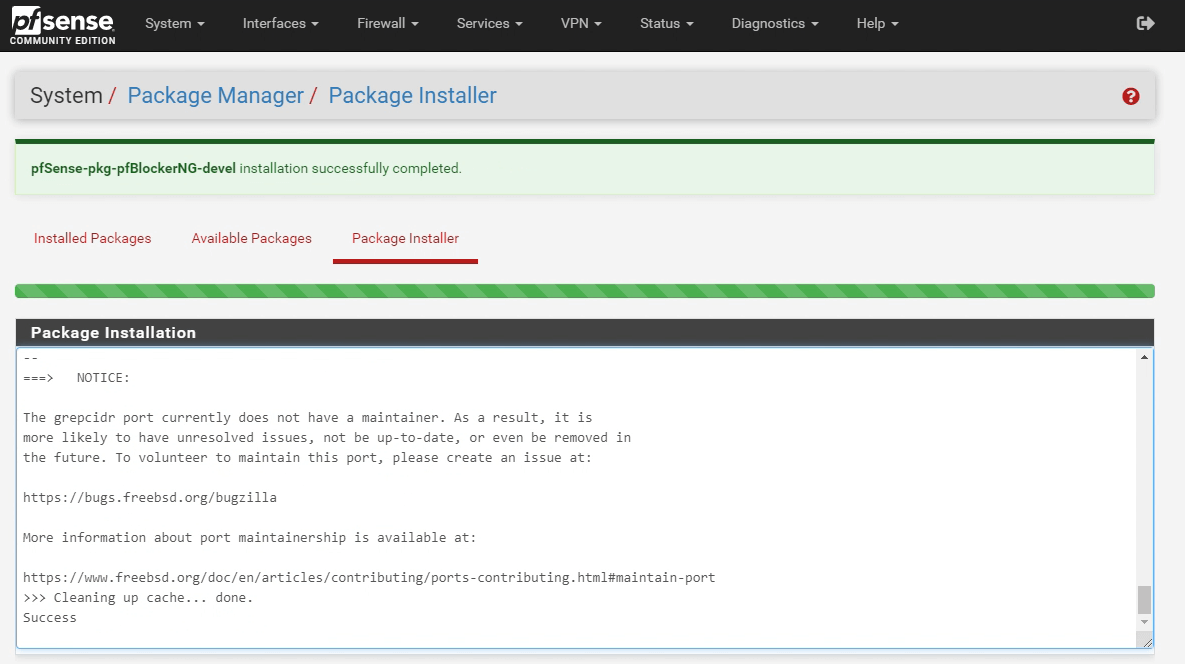1185x664 pixels.
Task: Click the pfSense Community Edition logo
Action: (x=62, y=25)
